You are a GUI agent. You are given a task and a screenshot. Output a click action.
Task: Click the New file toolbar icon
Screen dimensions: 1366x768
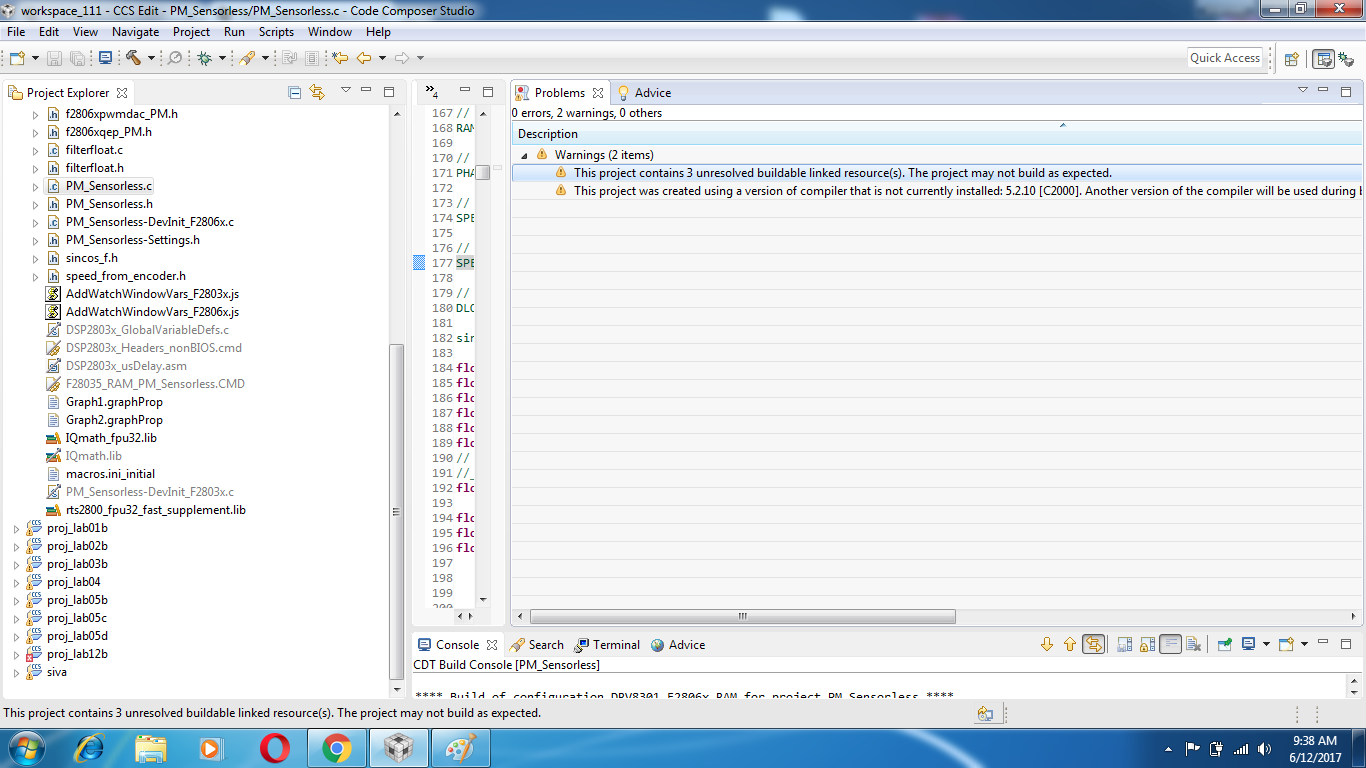pos(17,58)
